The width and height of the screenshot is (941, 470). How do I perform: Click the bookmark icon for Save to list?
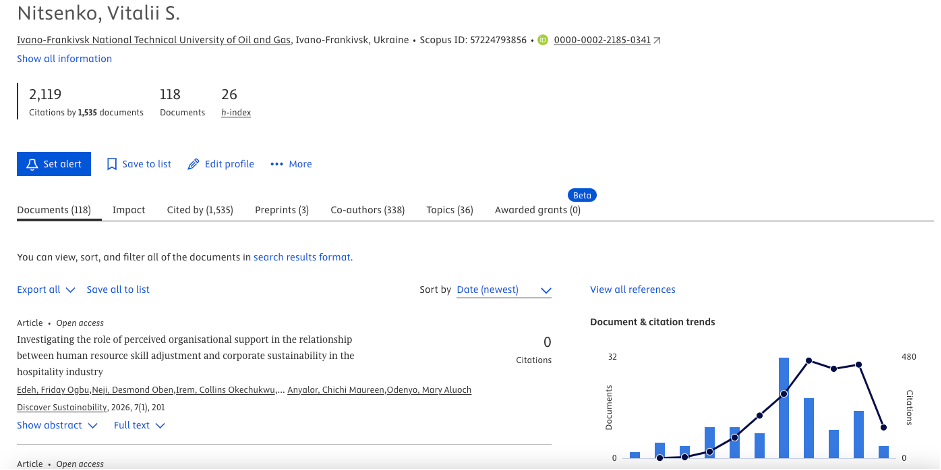click(112, 164)
